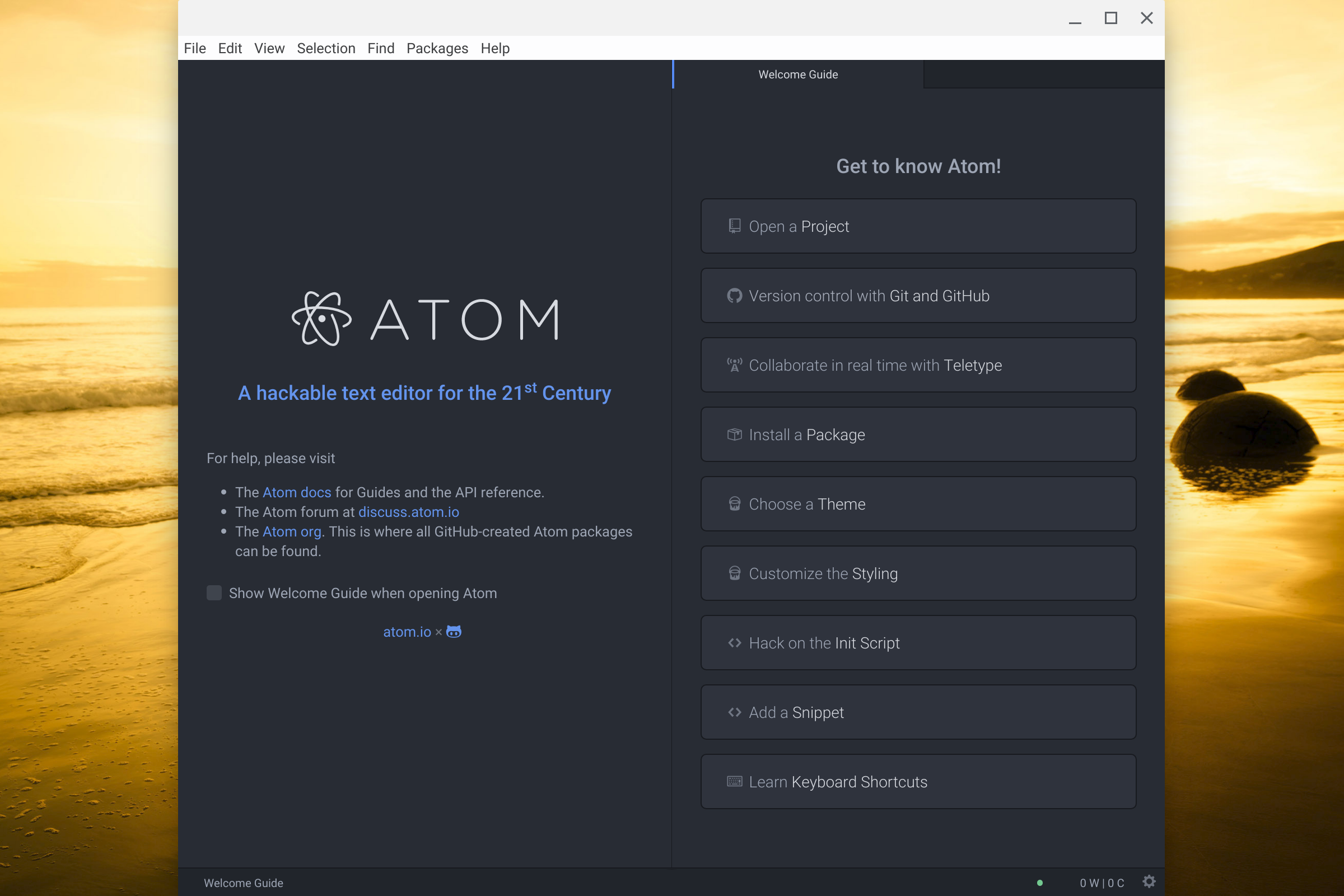
Task: Expand the Customize the Styling section
Action: pos(918,573)
